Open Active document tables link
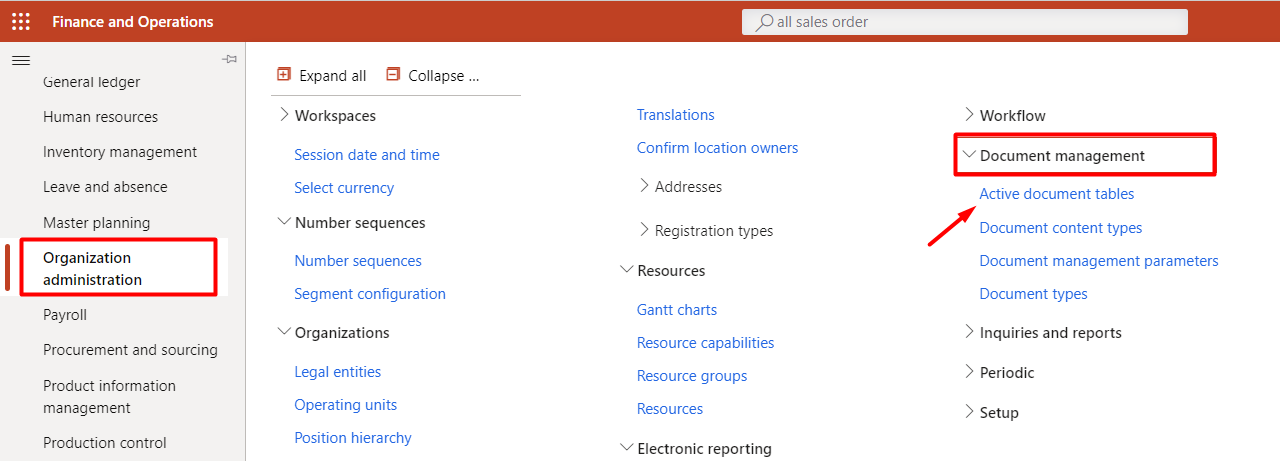Image resolution: width=1280 pixels, height=461 pixels. 1057,194
